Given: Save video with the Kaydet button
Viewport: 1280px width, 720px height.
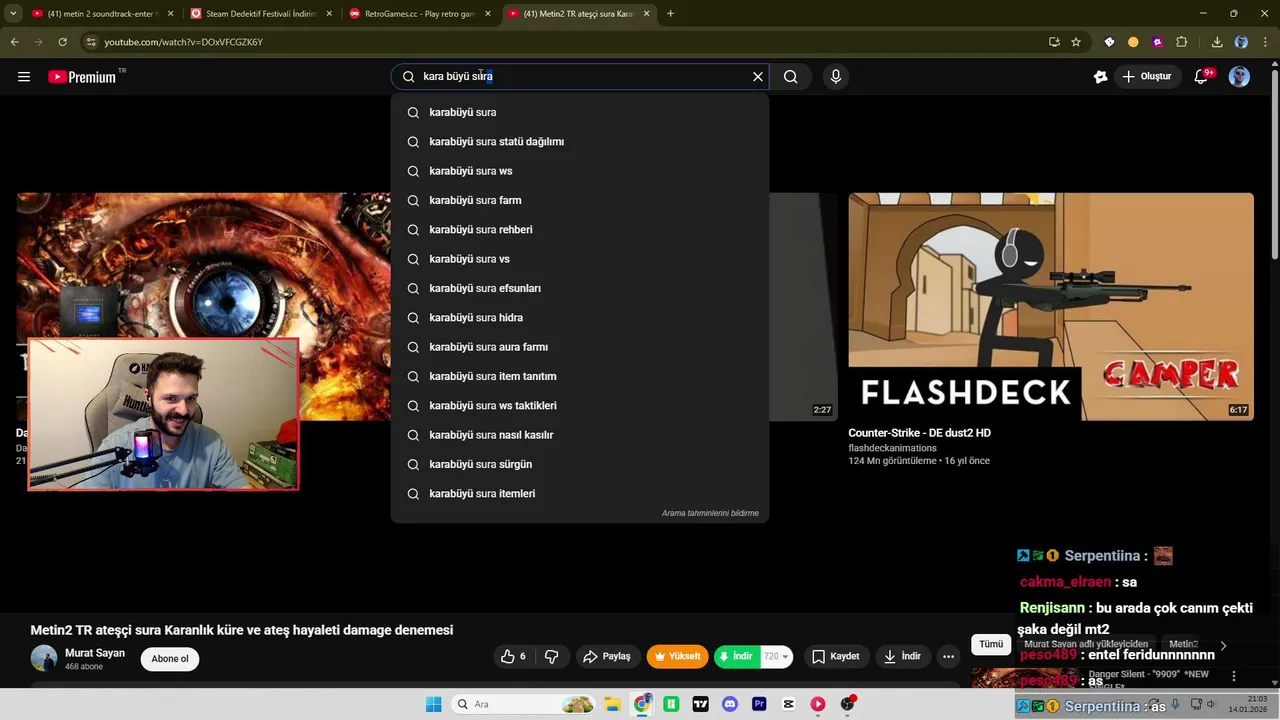Looking at the screenshot, I should [836, 657].
